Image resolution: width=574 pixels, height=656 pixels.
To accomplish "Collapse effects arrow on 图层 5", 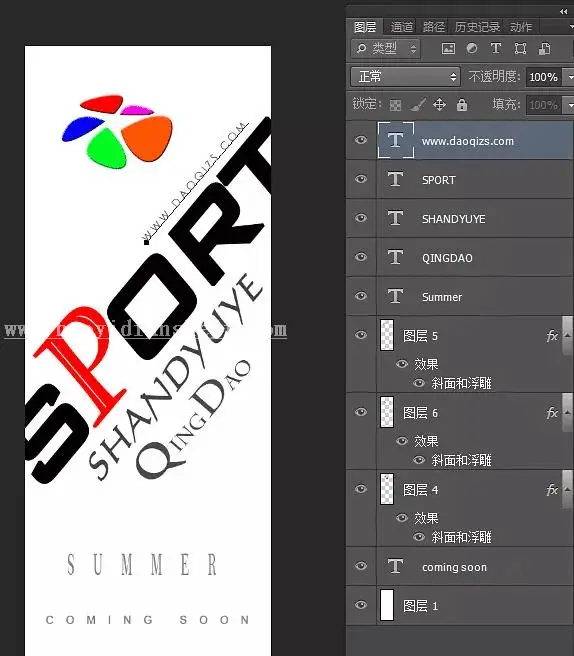I will click(567, 336).
